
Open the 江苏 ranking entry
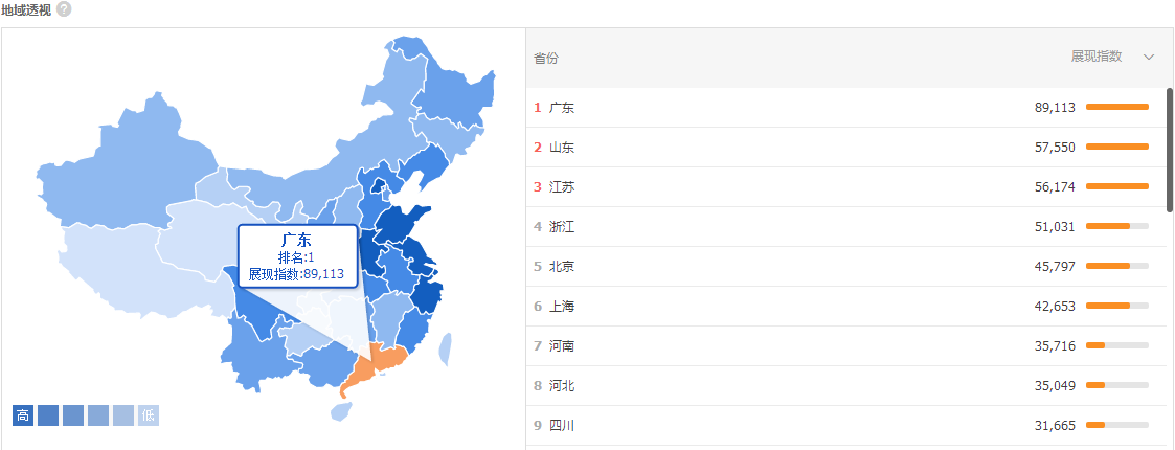[845, 187]
